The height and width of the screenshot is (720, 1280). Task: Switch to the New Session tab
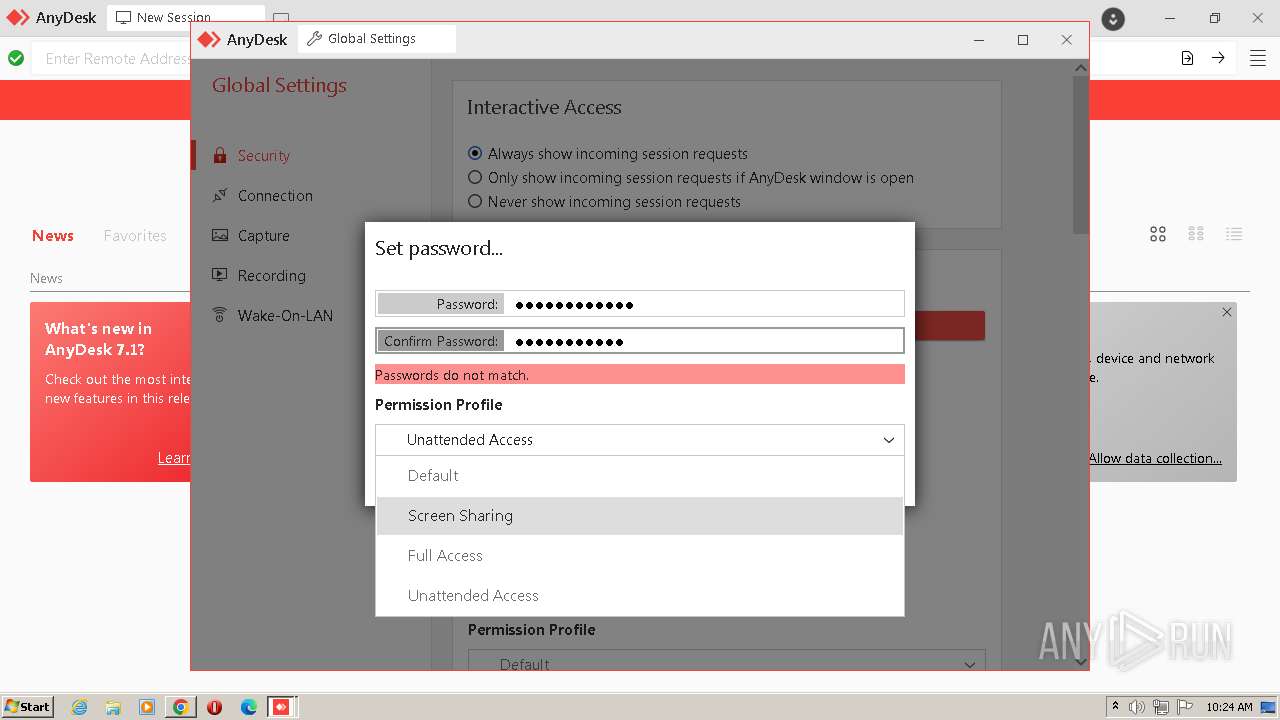coord(186,17)
